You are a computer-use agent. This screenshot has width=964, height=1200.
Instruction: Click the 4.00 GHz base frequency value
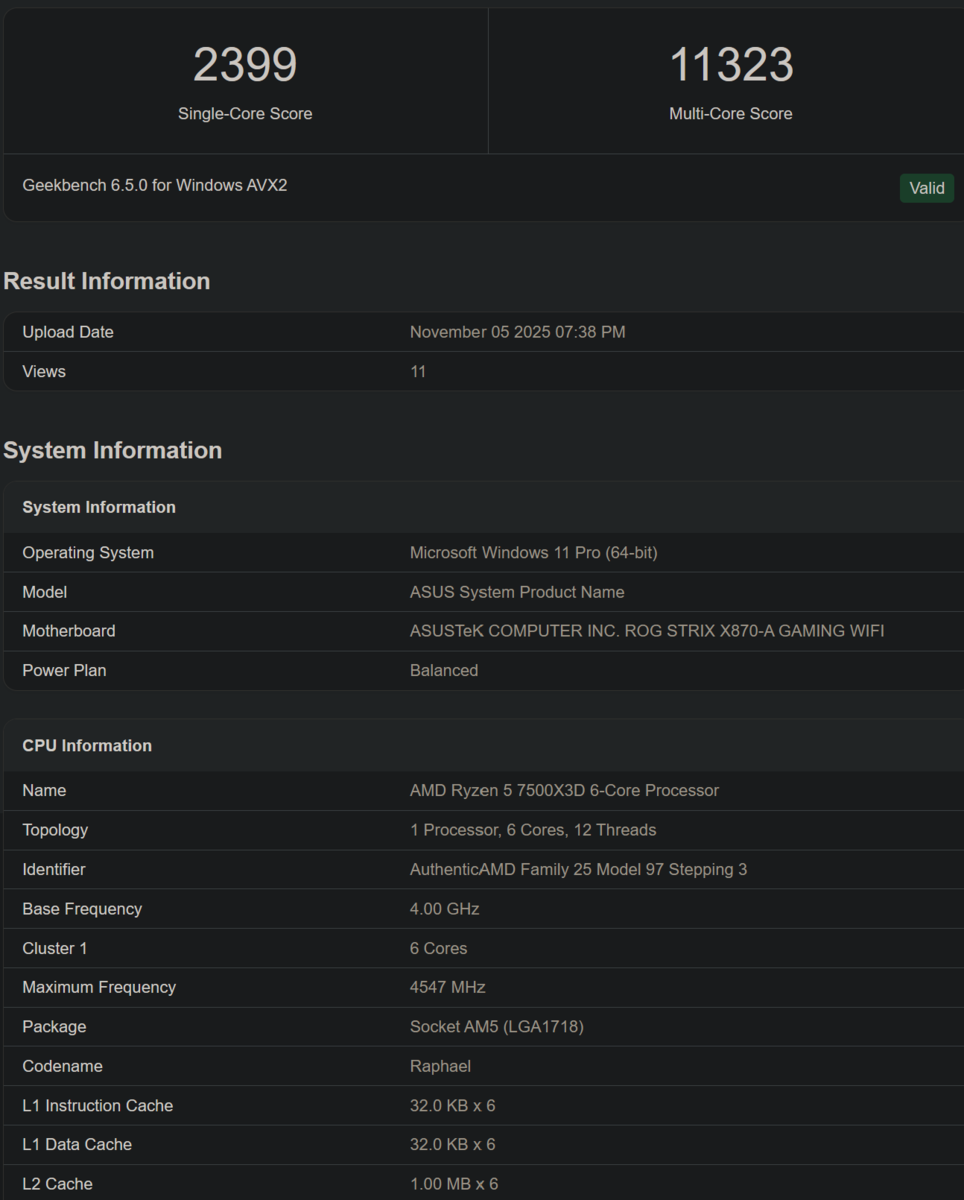click(444, 909)
